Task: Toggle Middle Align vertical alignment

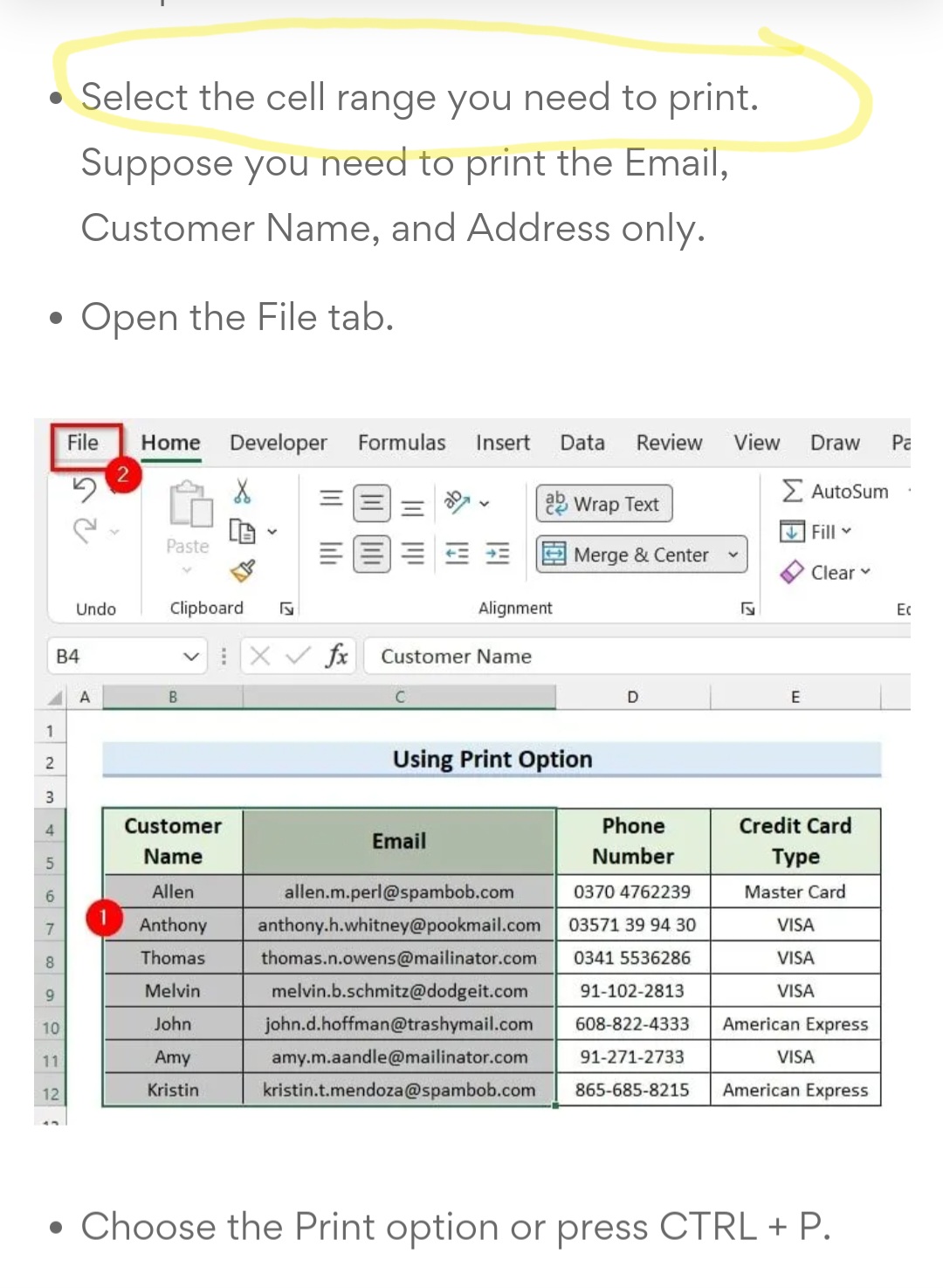Action: pos(372,504)
